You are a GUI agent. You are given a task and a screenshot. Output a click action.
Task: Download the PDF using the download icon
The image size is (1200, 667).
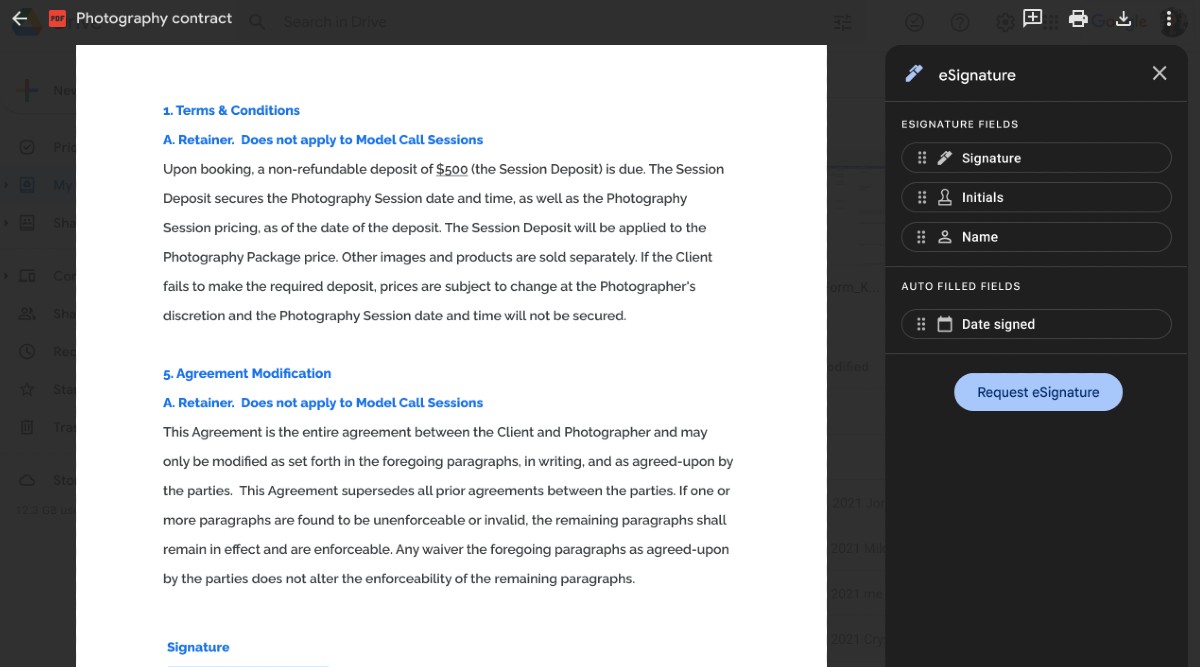[1123, 18]
